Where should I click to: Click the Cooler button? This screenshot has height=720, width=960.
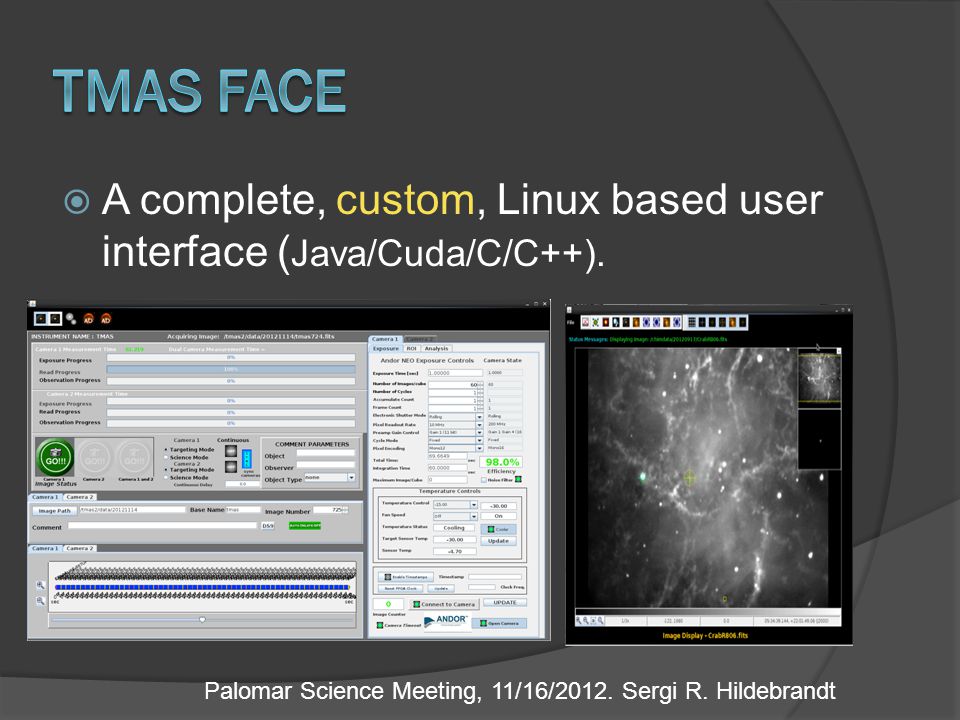(498, 529)
